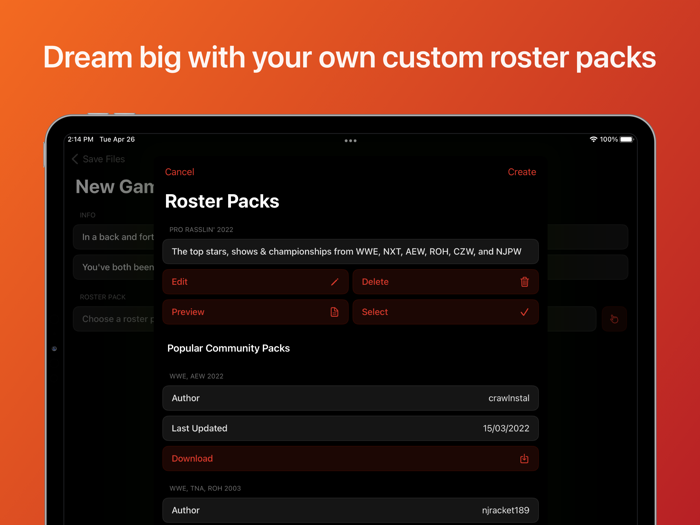
Task: Click the PRO RASSLIN' 2022 section label
Action: click(x=201, y=229)
